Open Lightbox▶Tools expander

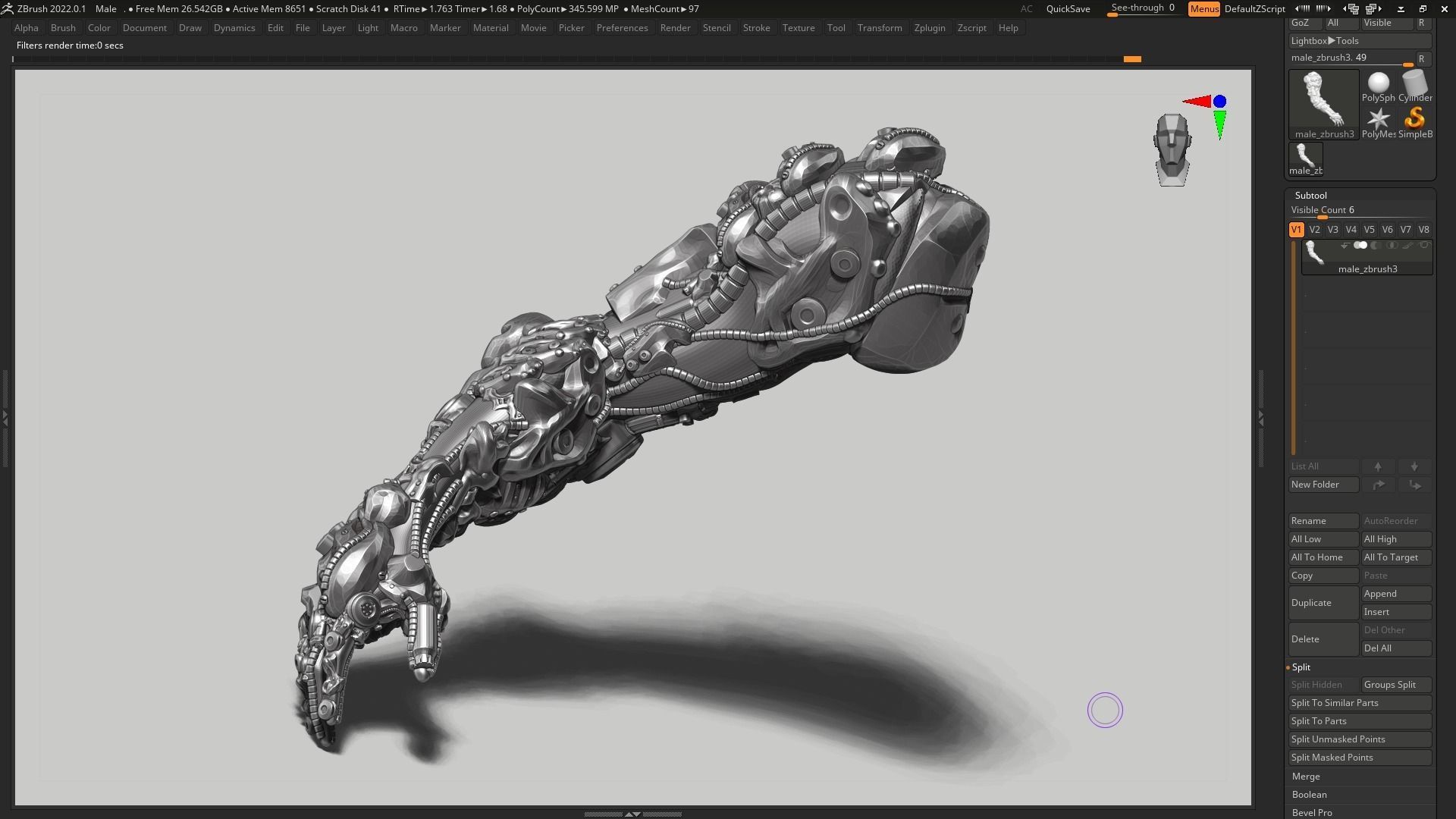[1326, 41]
